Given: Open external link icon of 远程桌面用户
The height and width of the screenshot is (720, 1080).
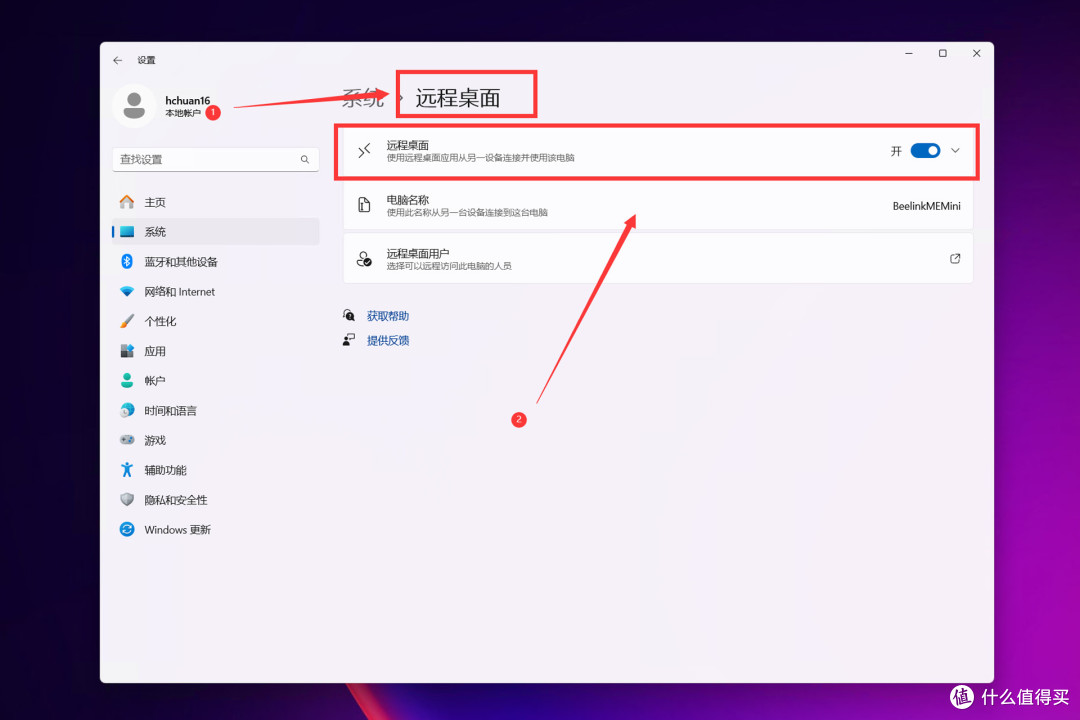Looking at the screenshot, I should pyautogui.click(x=955, y=258).
